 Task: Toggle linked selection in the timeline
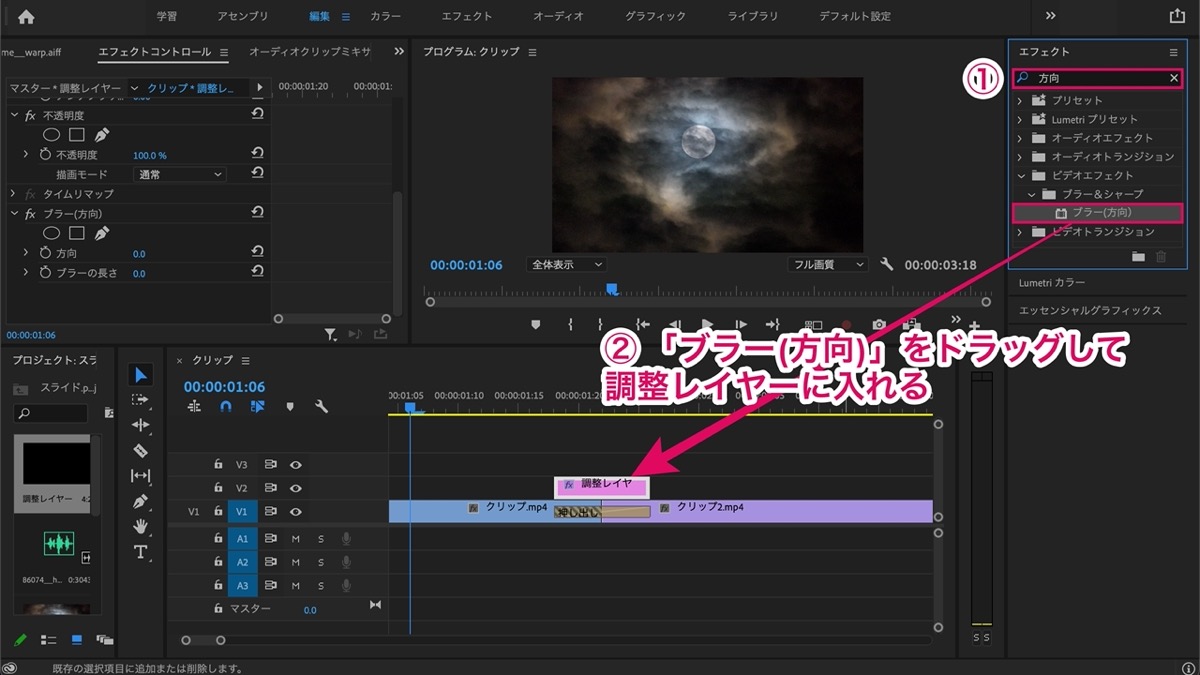point(258,407)
